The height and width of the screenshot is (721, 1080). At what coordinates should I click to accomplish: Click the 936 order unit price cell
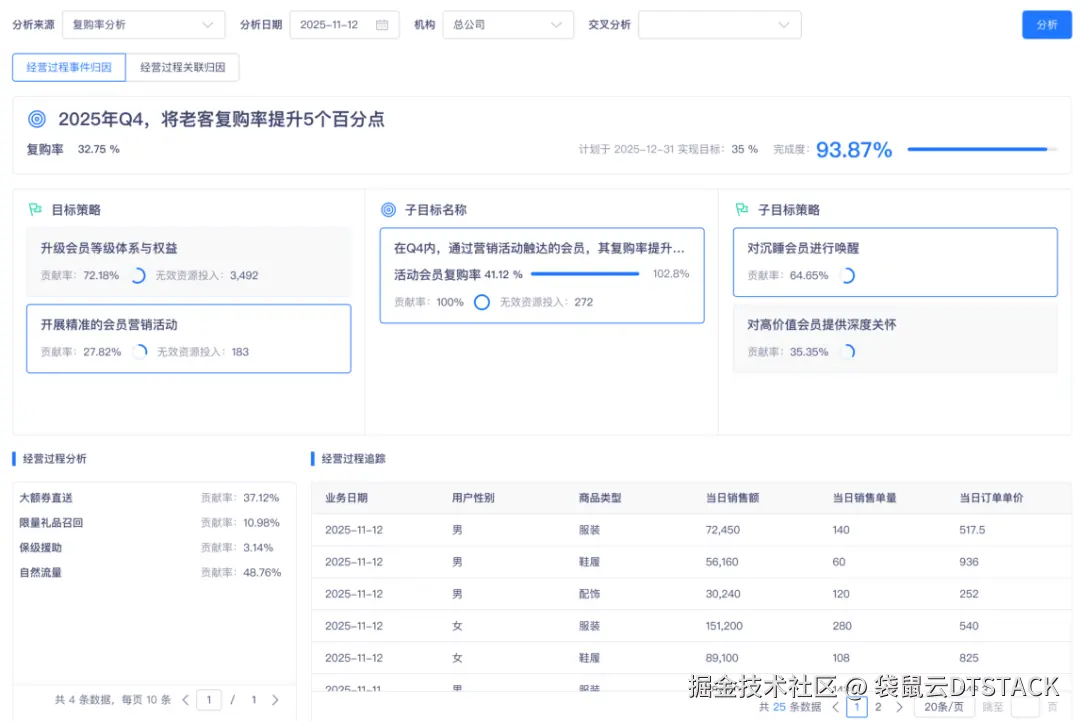pos(968,562)
